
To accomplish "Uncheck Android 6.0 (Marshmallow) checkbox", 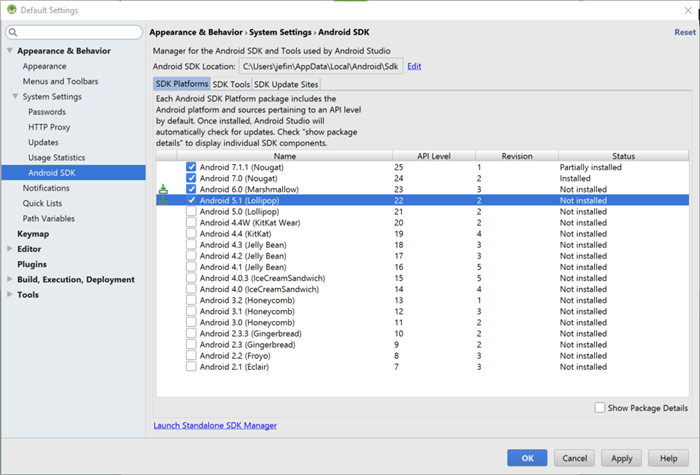I will (191, 189).
